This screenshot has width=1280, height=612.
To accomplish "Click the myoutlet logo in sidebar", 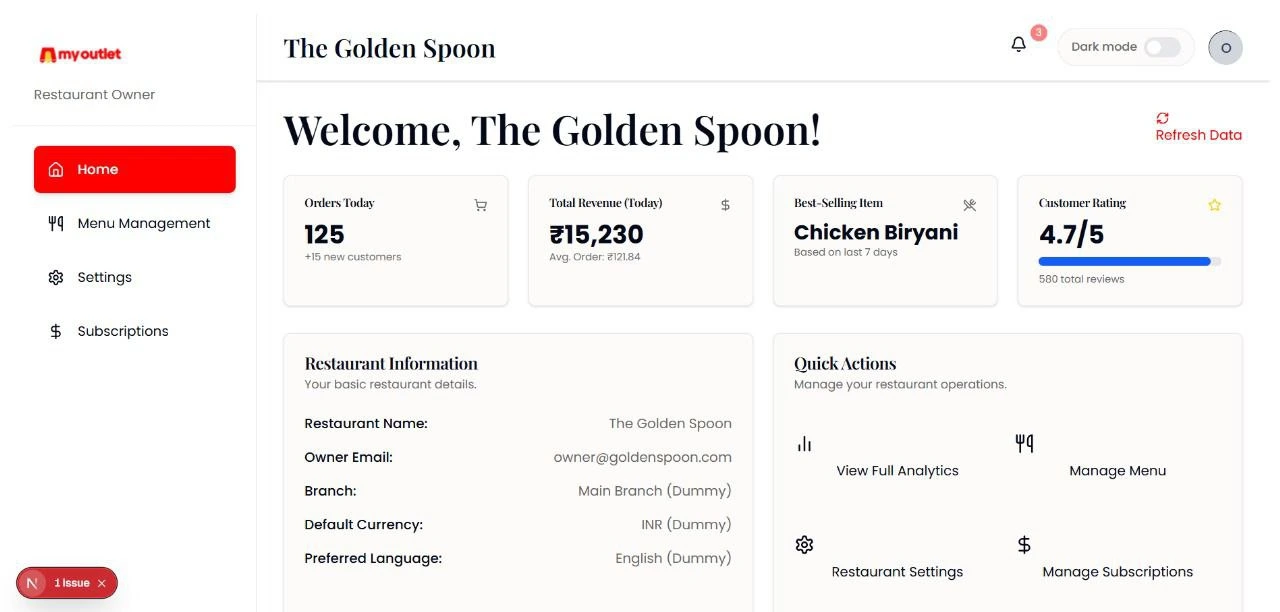I will click(80, 55).
